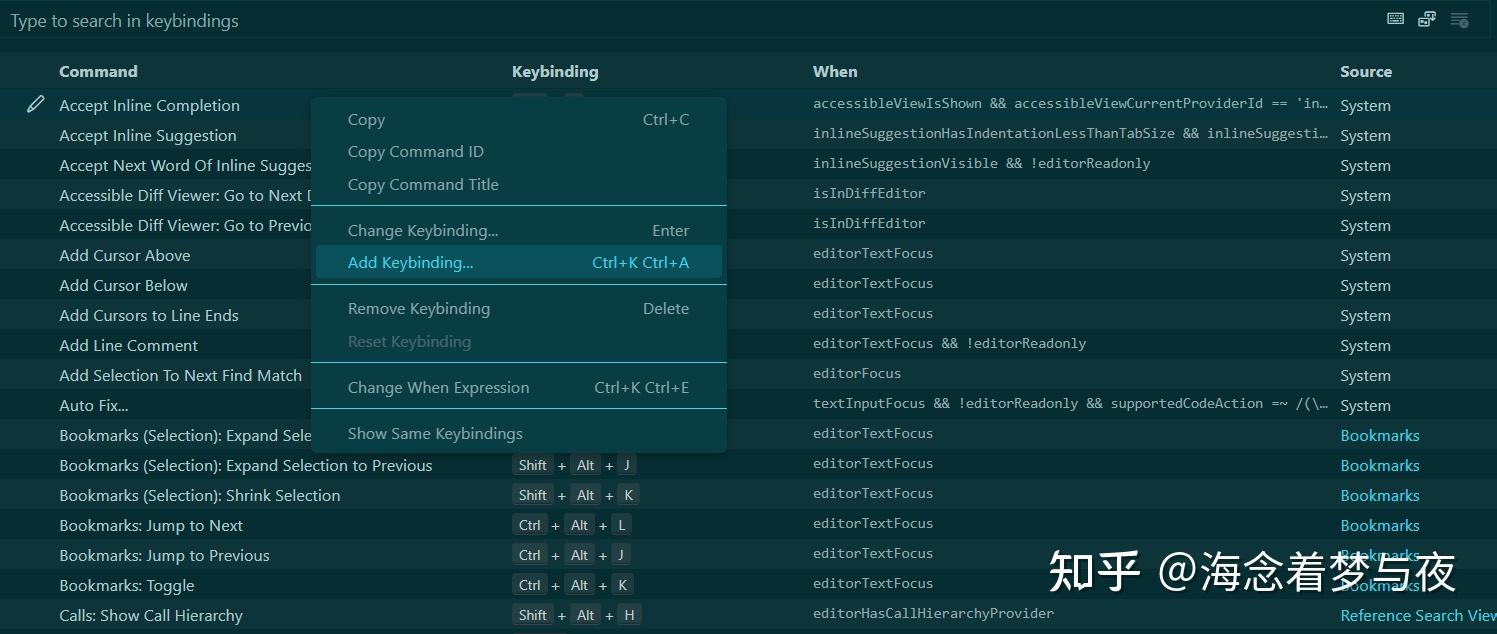Choose "Add Keybinding..." menu entry

coord(410,262)
